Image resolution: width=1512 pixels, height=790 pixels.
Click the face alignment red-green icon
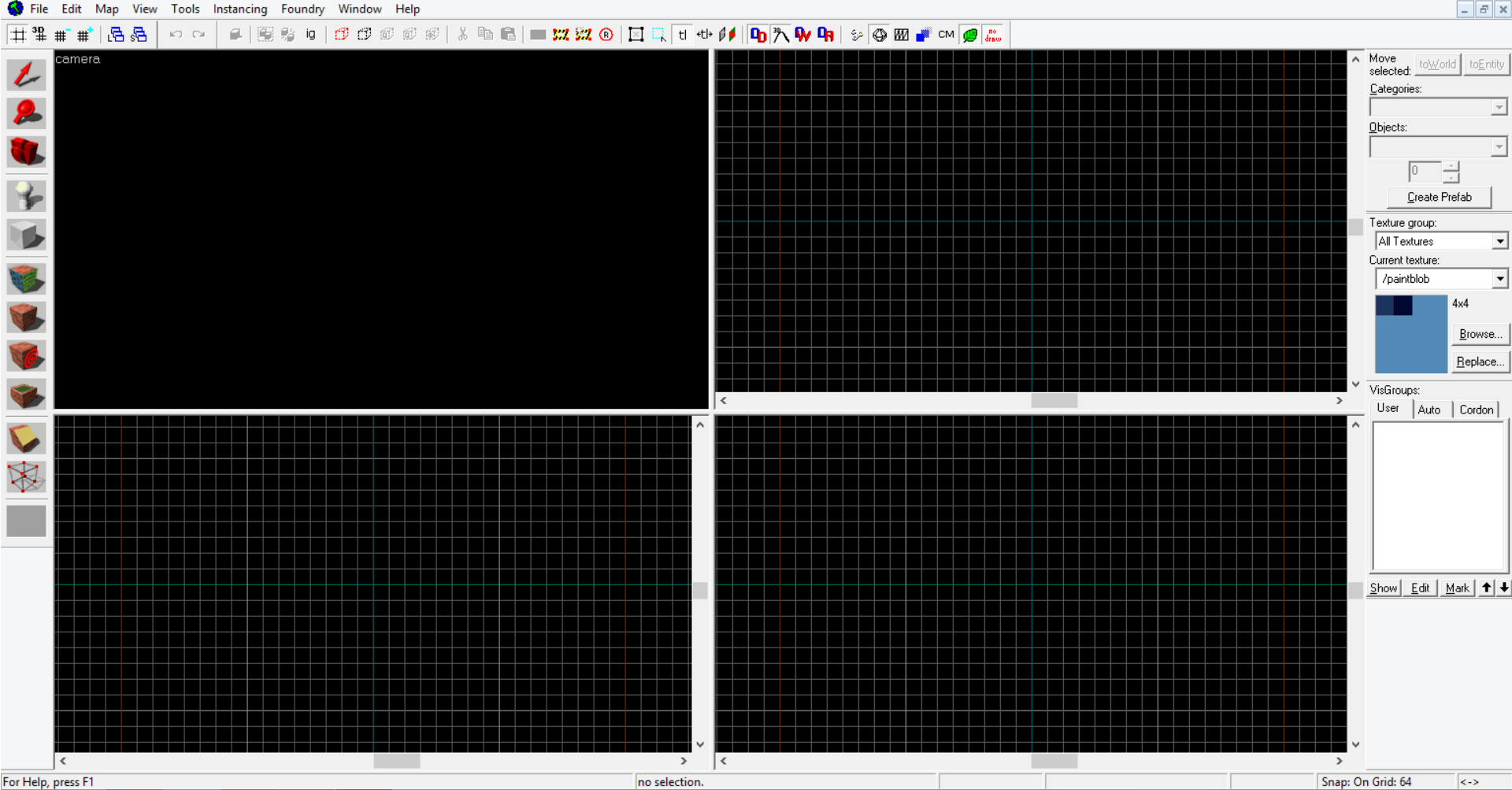[x=728, y=35]
